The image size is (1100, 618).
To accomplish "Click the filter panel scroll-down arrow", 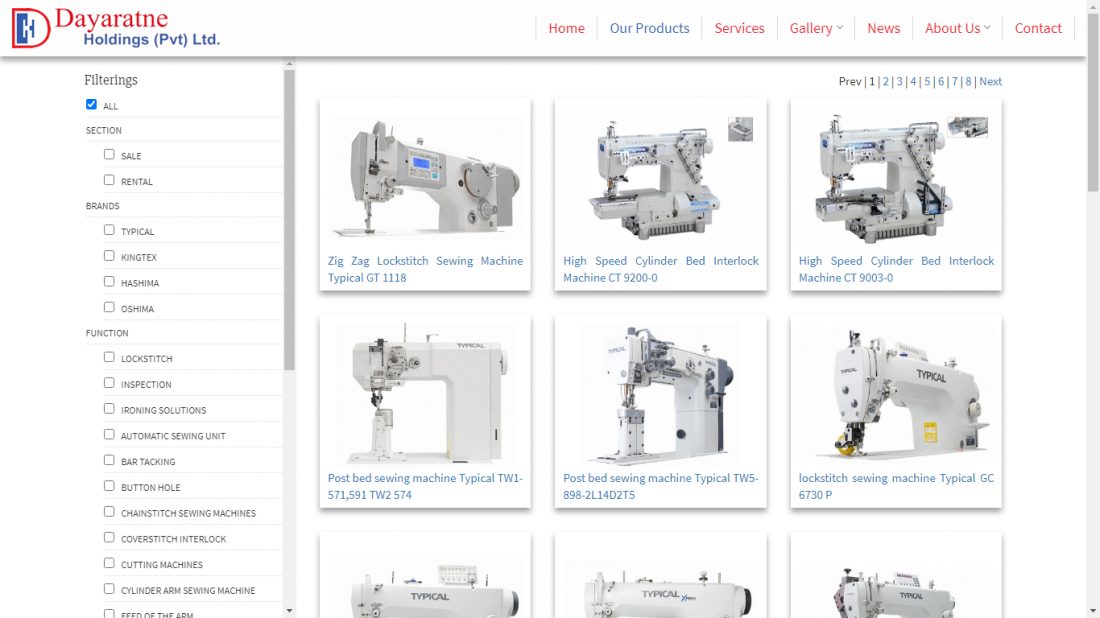I will click(289, 611).
